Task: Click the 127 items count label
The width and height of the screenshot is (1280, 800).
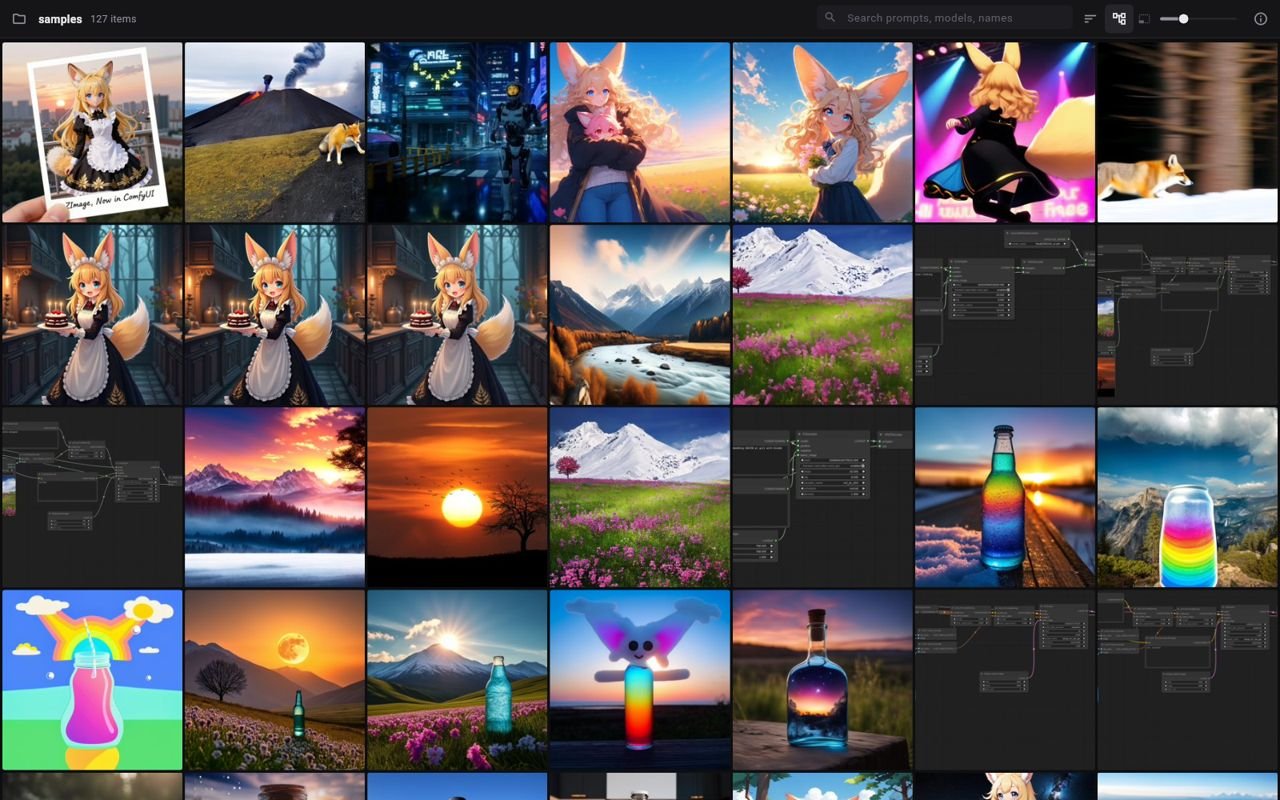Action: [113, 19]
